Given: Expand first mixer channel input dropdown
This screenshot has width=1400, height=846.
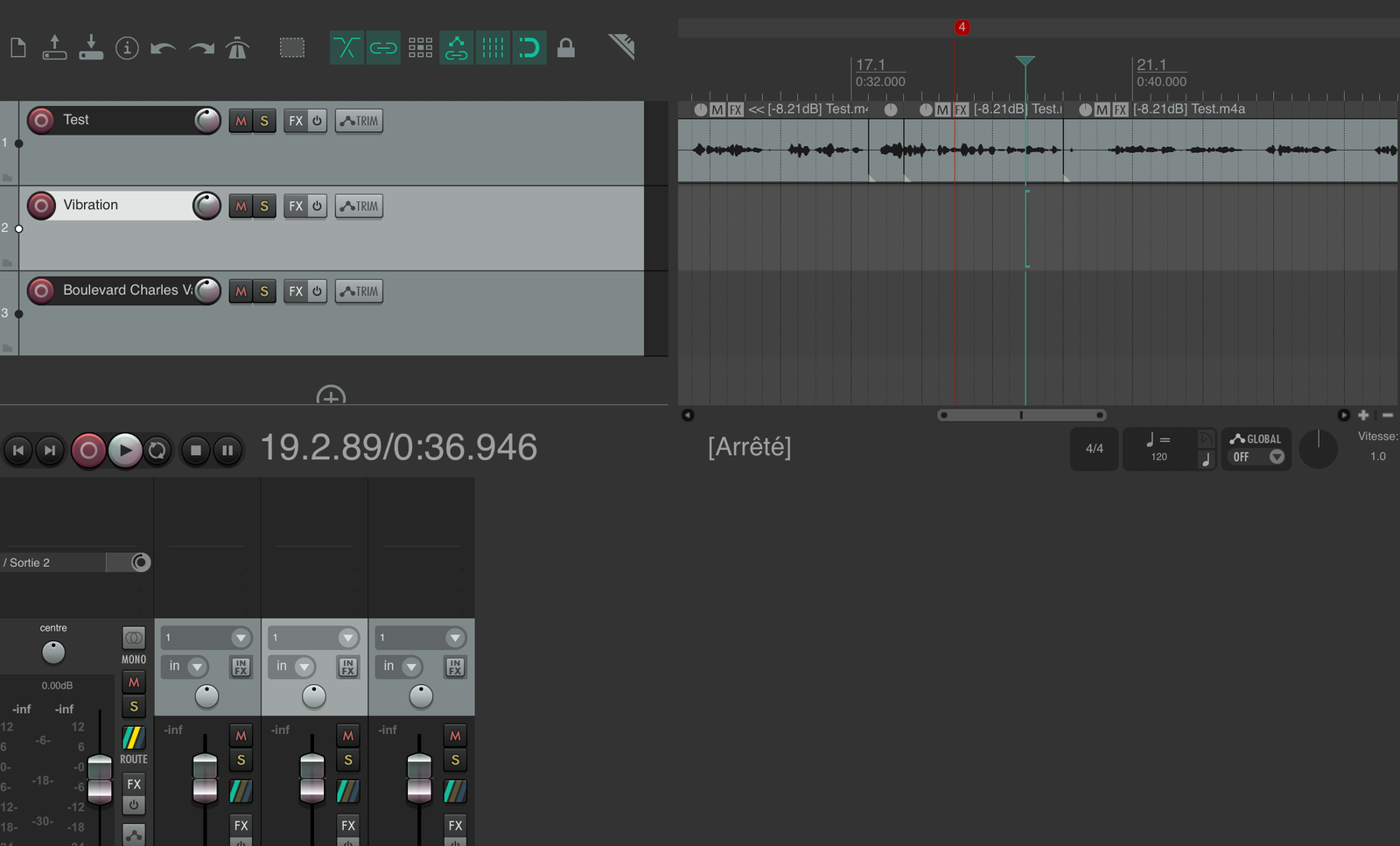Looking at the screenshot, I should [241, 638].
